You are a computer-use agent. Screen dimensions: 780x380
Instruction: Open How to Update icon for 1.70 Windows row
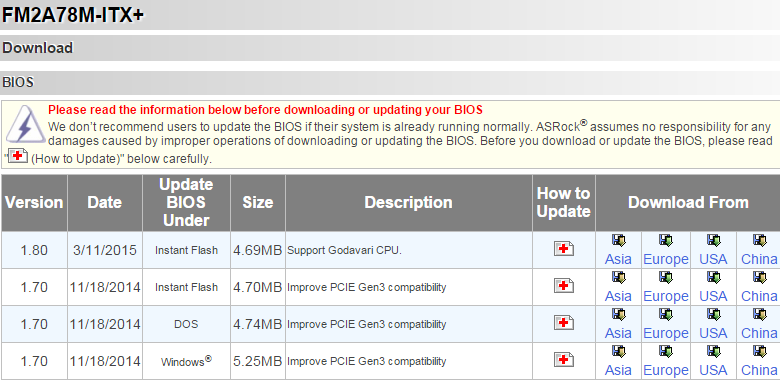564,360
